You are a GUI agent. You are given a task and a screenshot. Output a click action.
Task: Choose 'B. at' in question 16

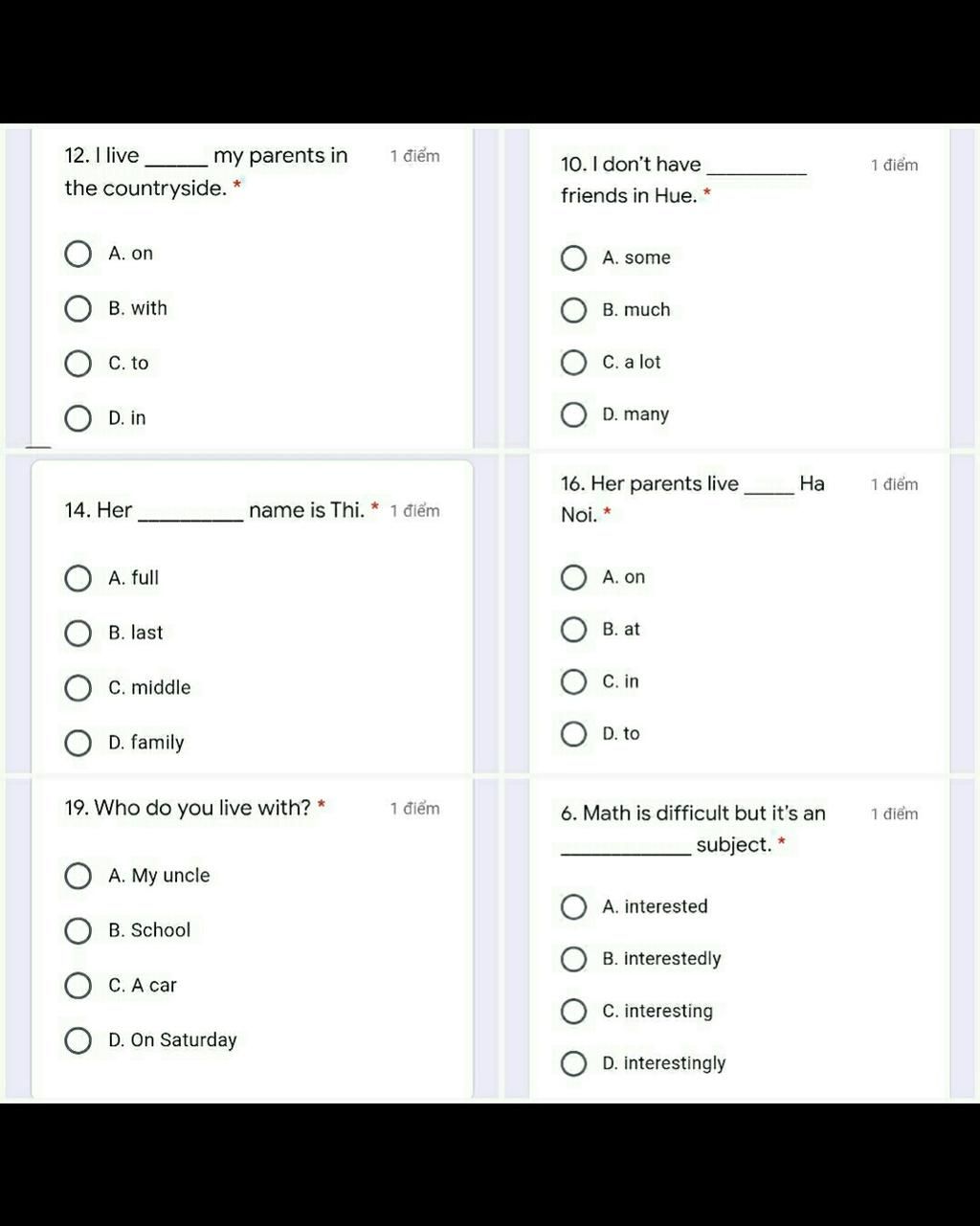click(573, 630)
